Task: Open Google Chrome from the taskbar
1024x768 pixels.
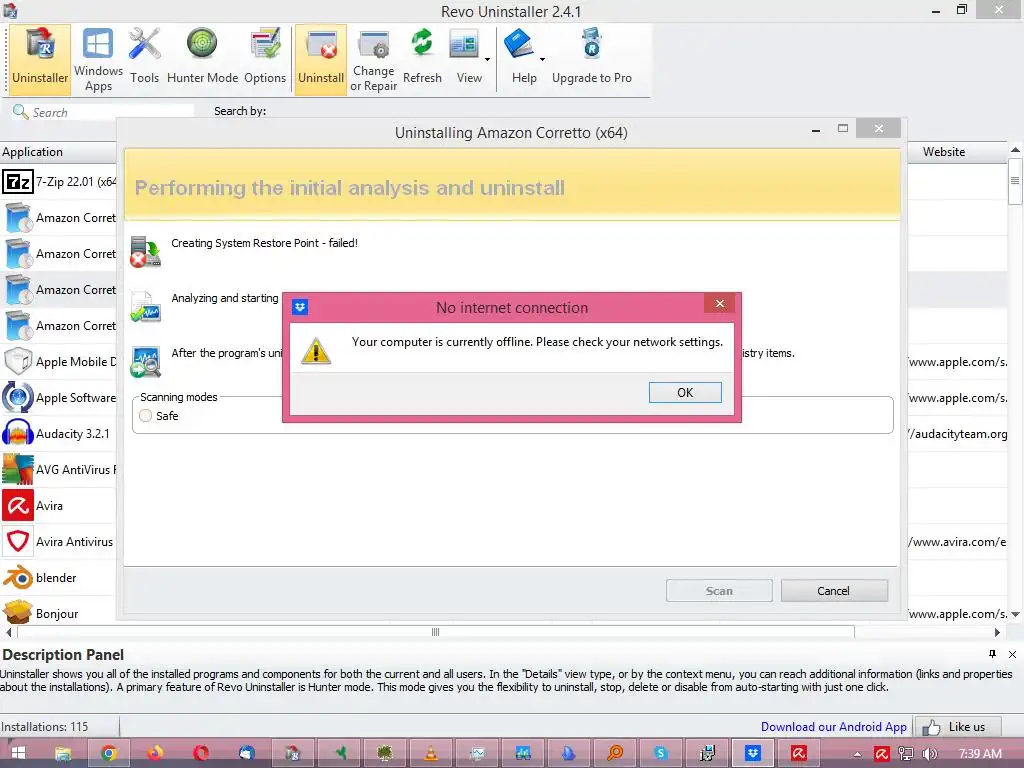Action: point(108,753)
